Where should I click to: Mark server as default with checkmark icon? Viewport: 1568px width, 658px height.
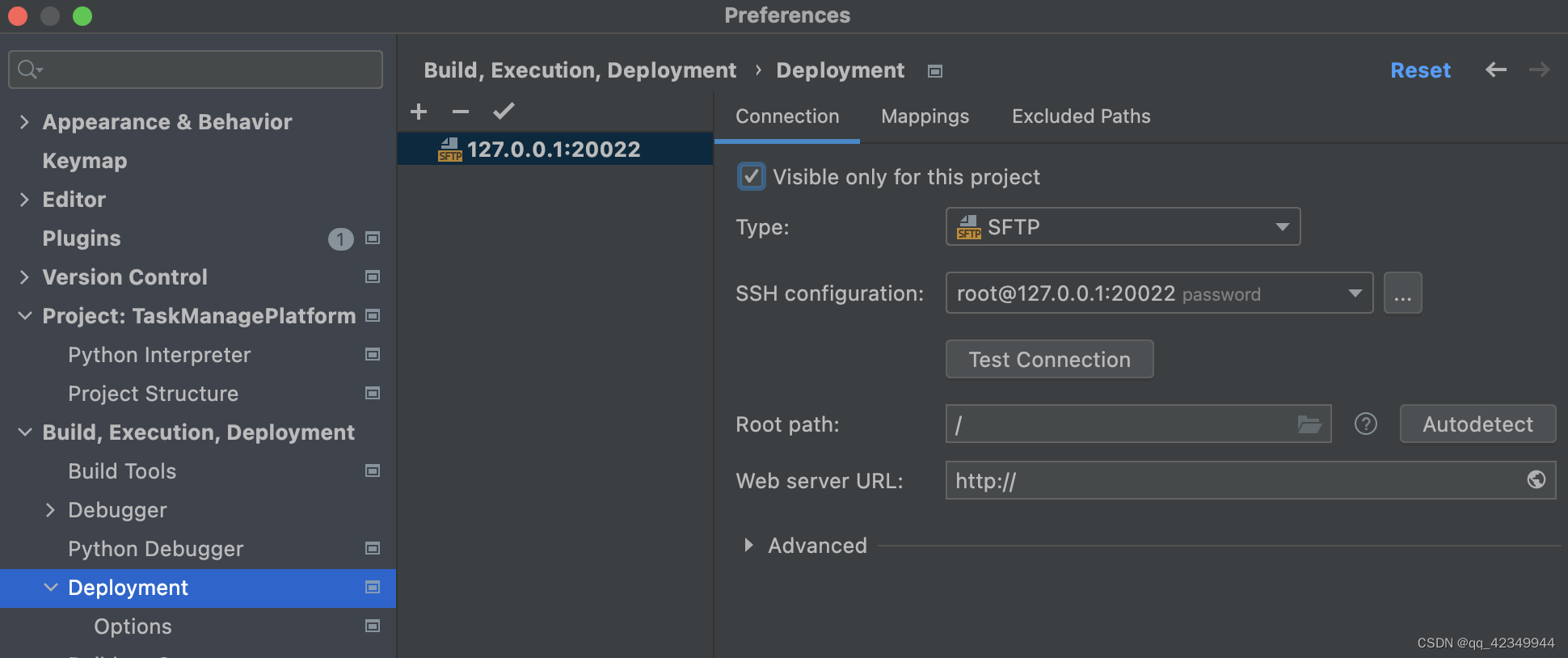coord(504,111)
